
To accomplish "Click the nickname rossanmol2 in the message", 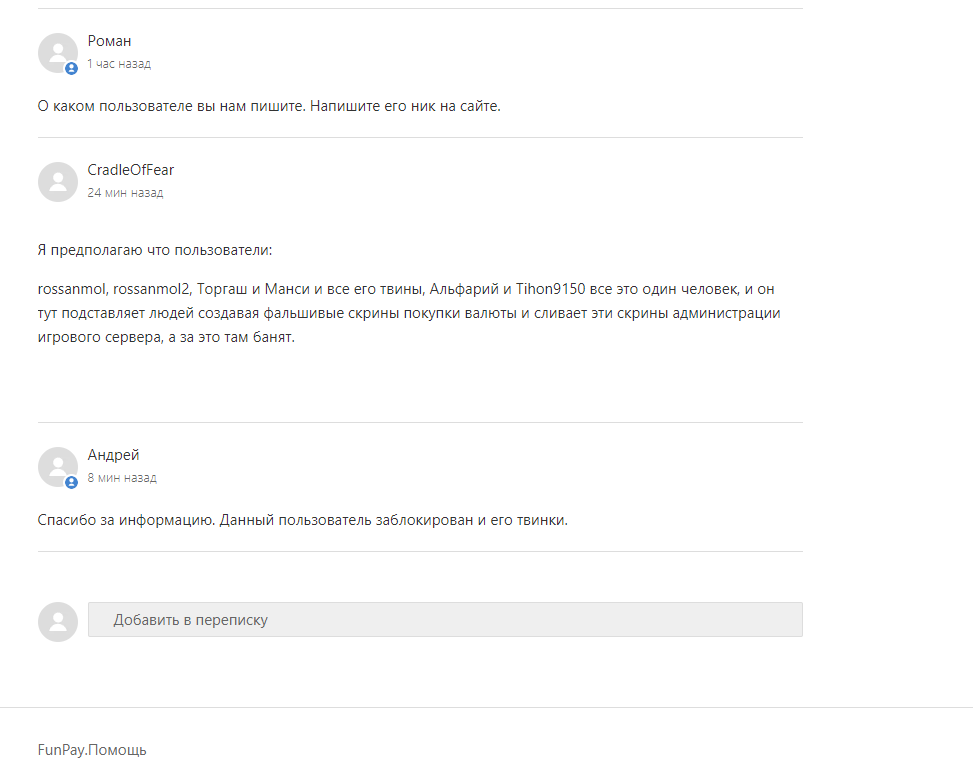I will point(151,289).
